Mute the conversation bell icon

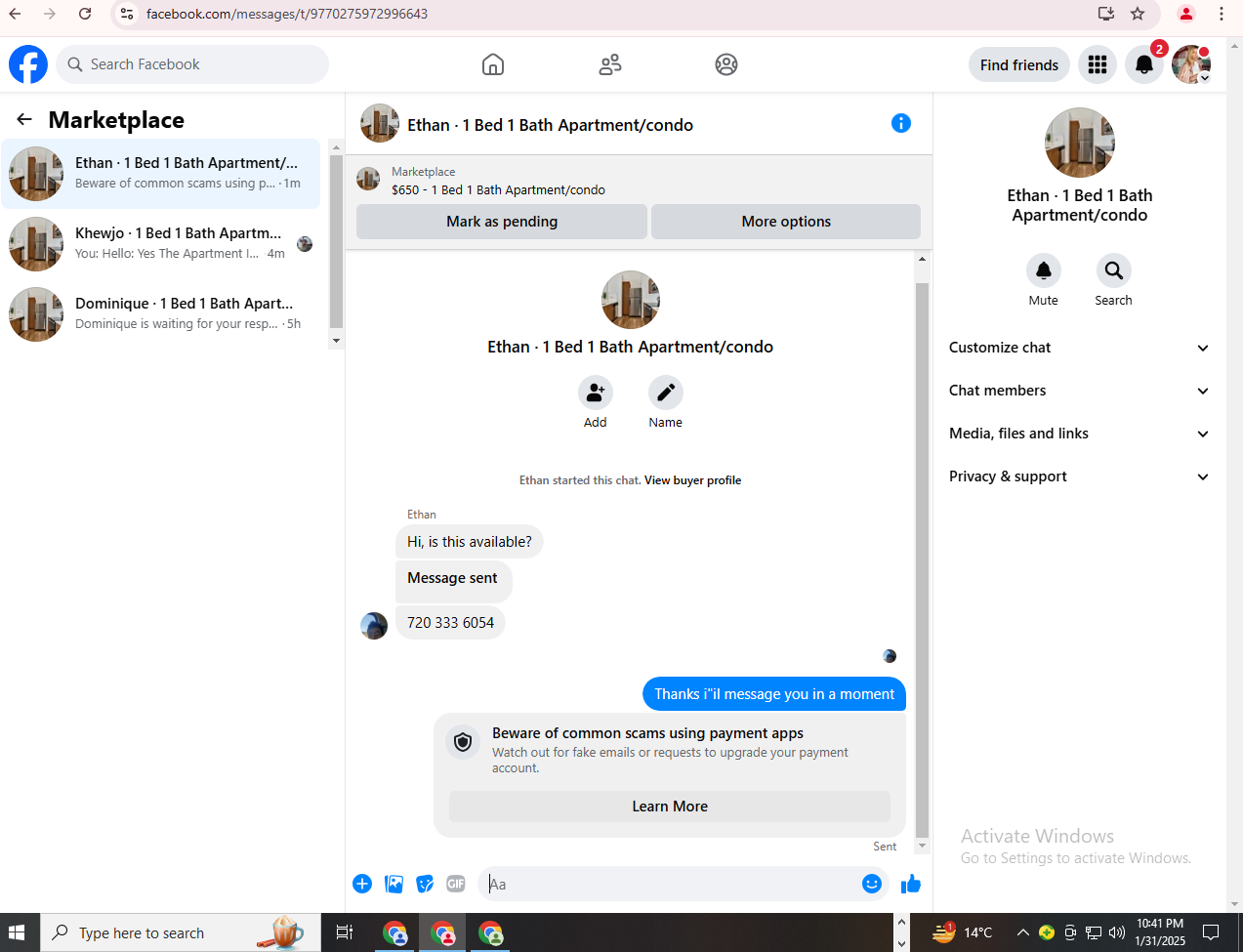(x=1044, y=270)
